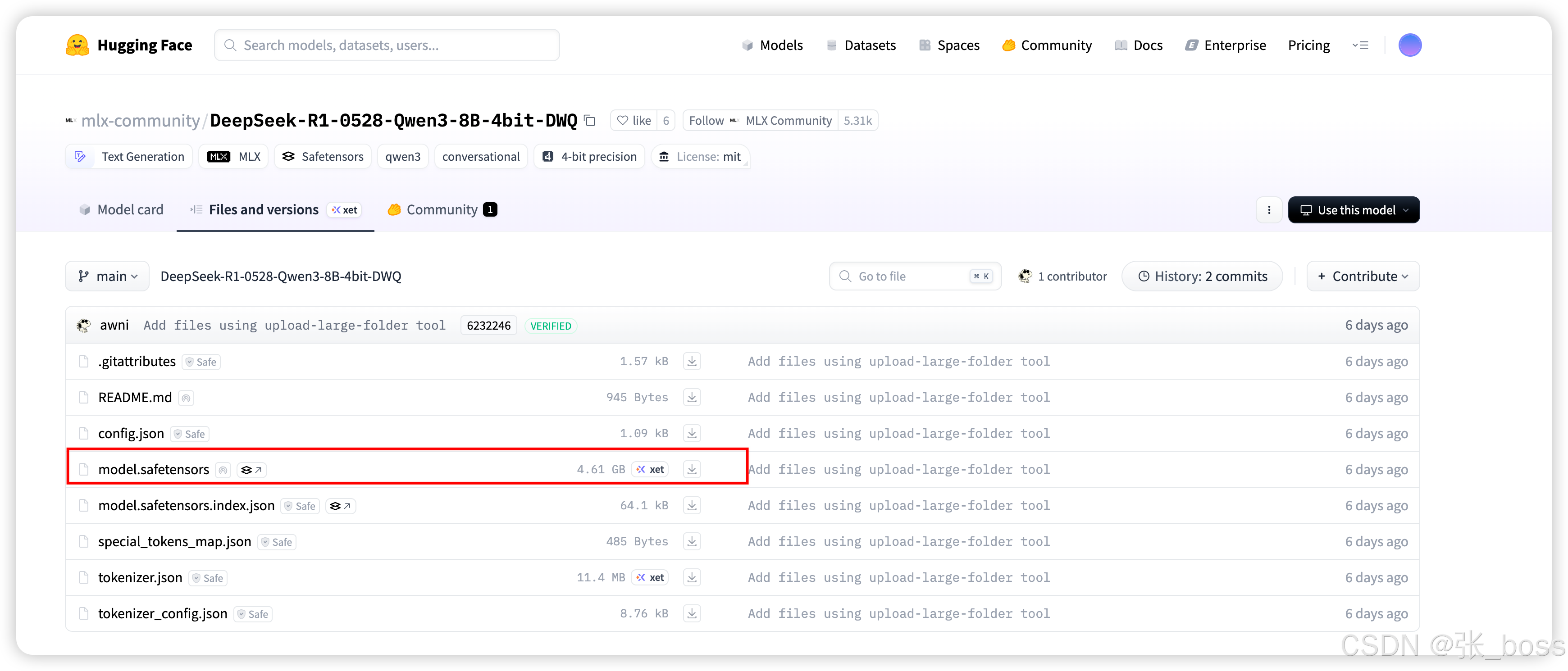Screen dimensions: 1568x671
Task: Open the config.json file link
Action: [x=131, y=433]
